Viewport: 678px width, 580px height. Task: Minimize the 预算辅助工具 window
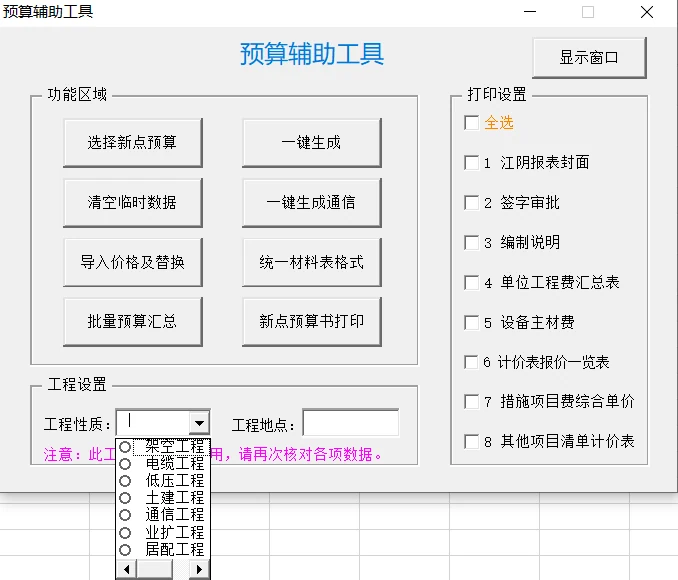[530, 12]
